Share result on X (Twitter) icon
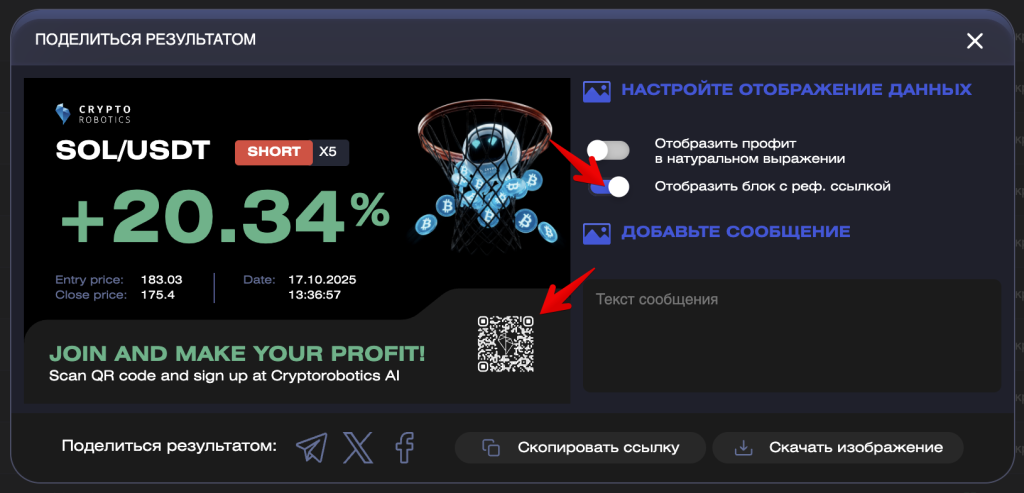 pos(359,448)
